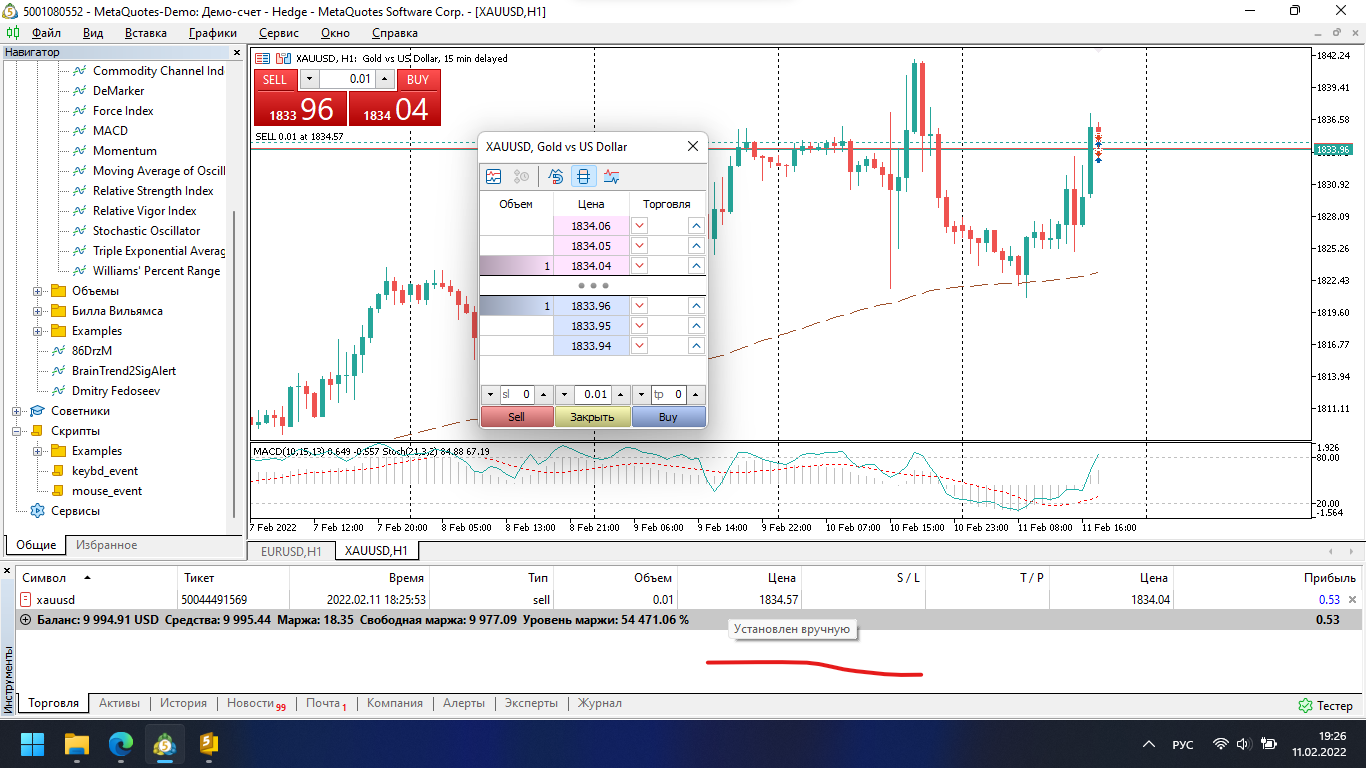The height and width of the screenshot is (768, 1366).
Task: Close xauusd position with the row's X icon
Action: (1353, 600)
